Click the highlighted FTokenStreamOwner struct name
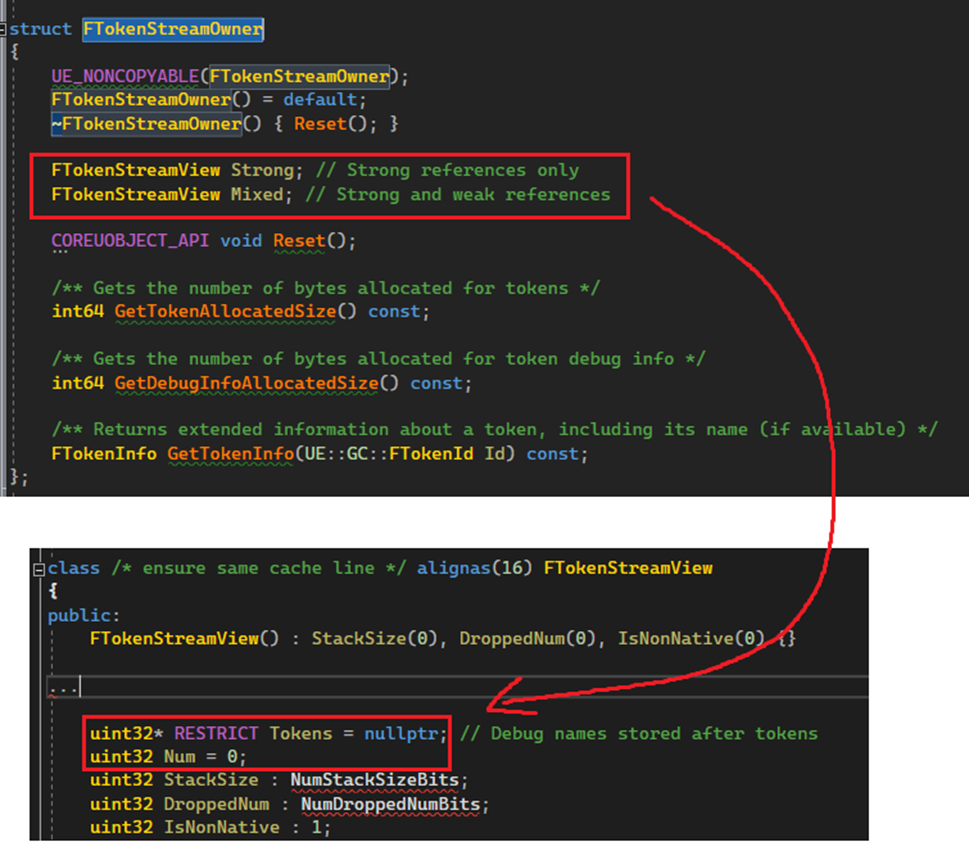 (x=173, y=29)
